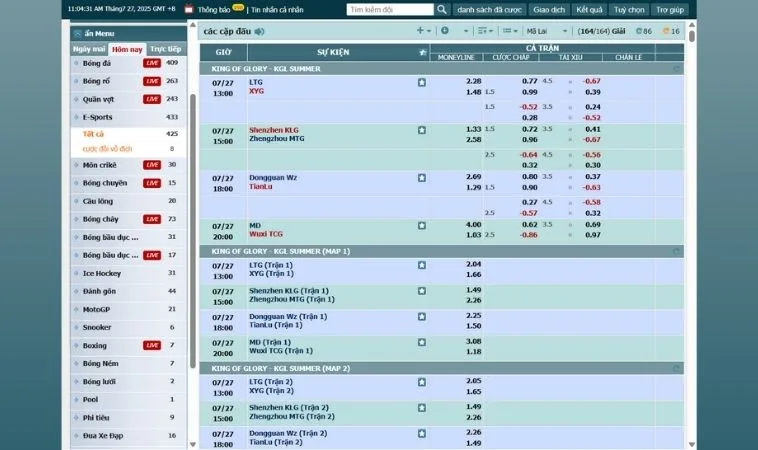
Task: Click the sidebar vertical scrollbar
Action: point(193,200)
